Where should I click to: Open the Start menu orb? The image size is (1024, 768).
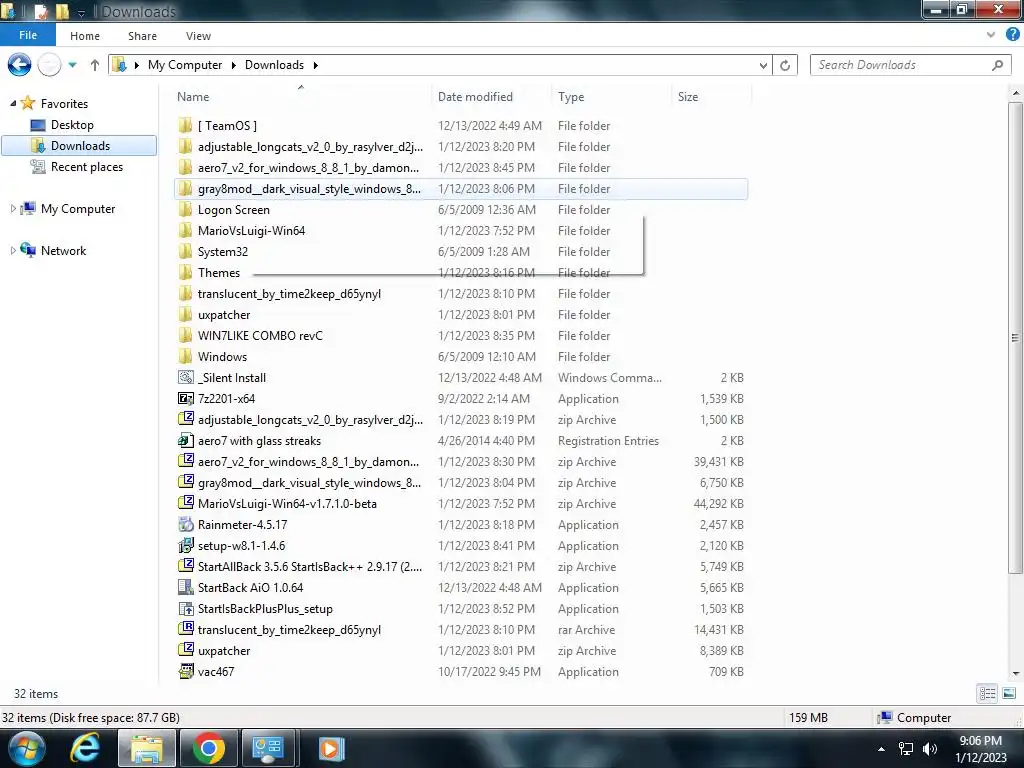point(27,748)
